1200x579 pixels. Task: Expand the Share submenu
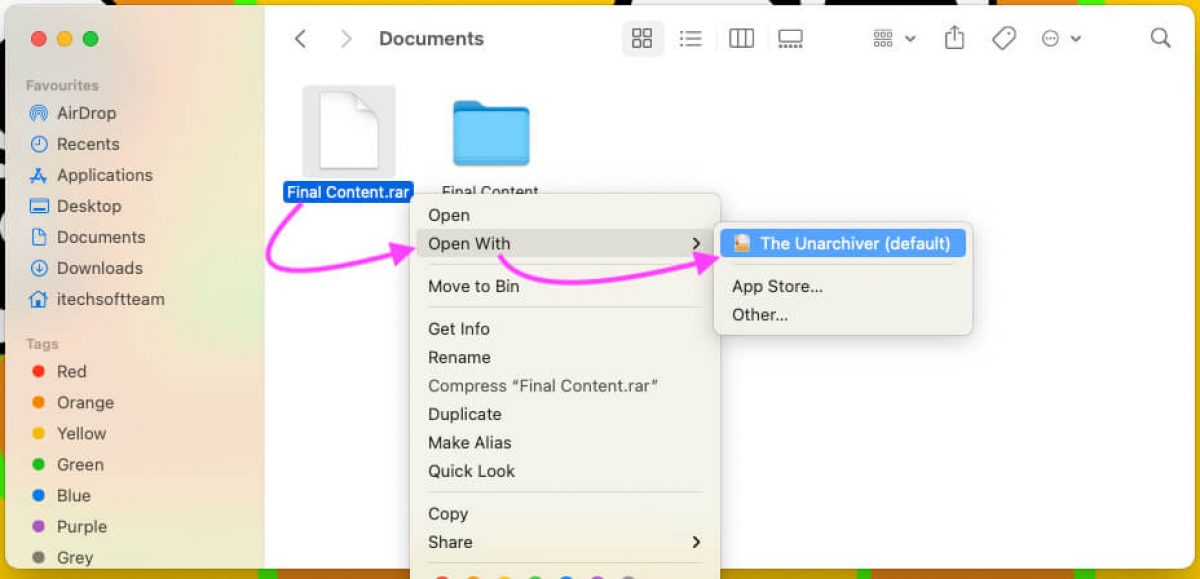[x=565, y=542]
